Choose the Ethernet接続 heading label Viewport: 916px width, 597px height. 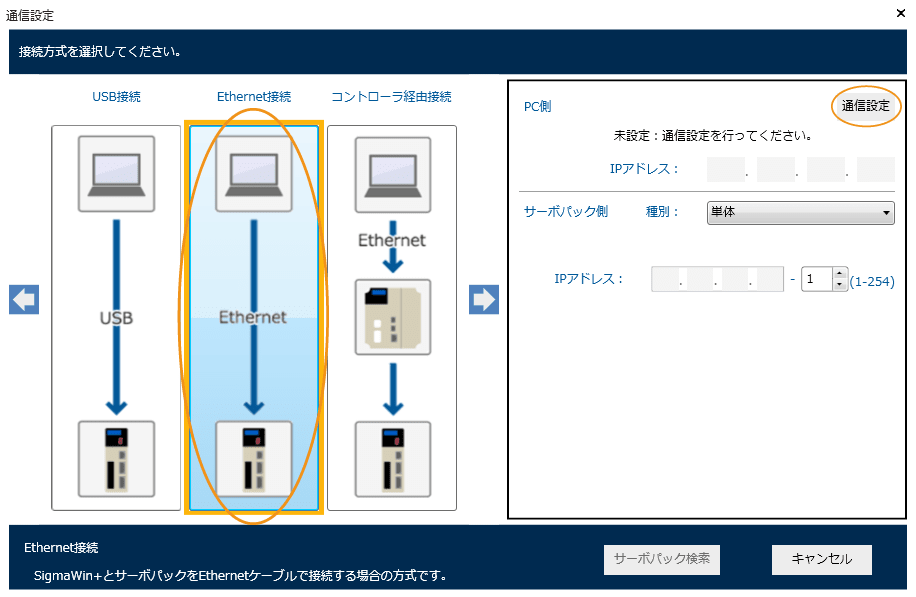[254, 97]
